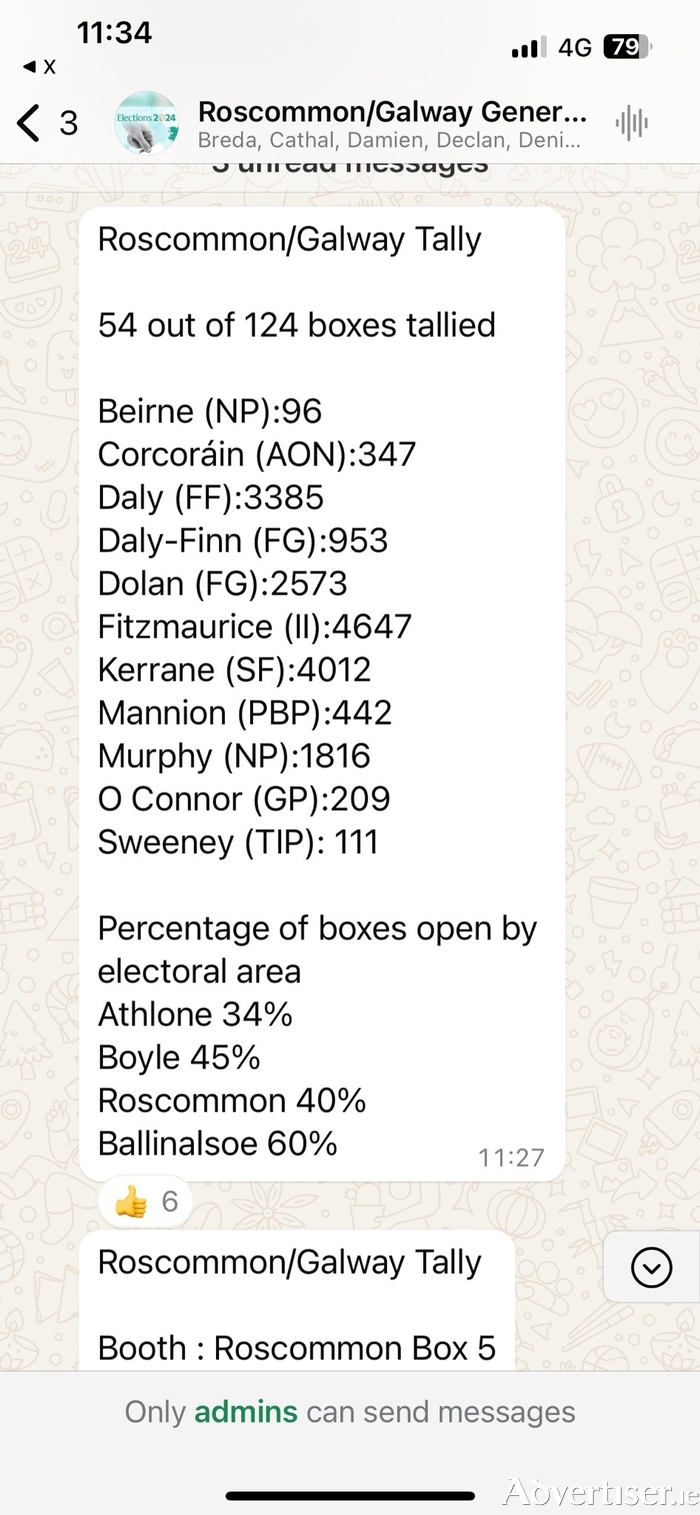Image resolution: width=700 pixels, height=1515 pixels.
Task: Go back using the top-left chevron
Action: pyautogui.click(x=28, y=123)
